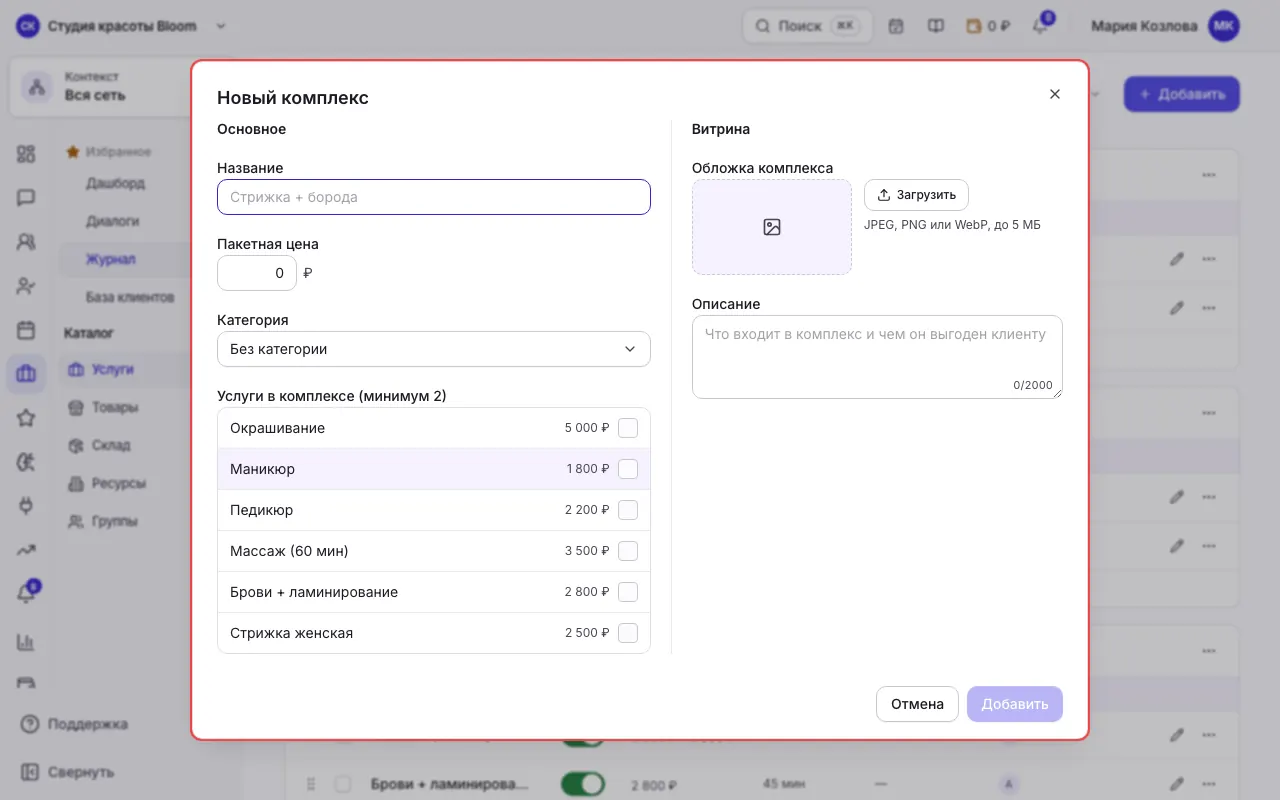Screen dimensions: 1280x800
Task: Click the Описание text area
Action: (x=877, y=357)
